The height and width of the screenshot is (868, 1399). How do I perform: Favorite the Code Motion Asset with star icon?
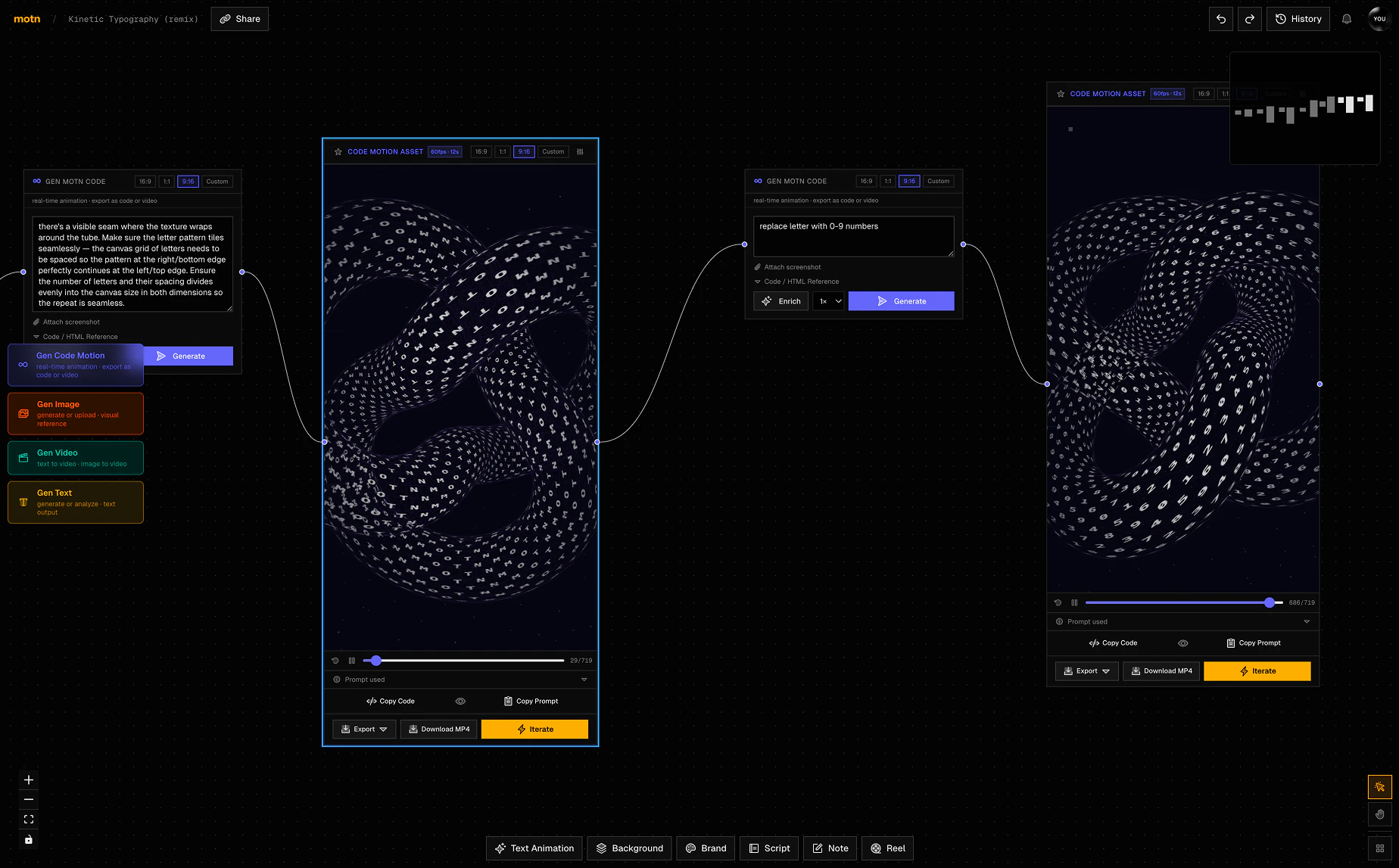(338, 151)
